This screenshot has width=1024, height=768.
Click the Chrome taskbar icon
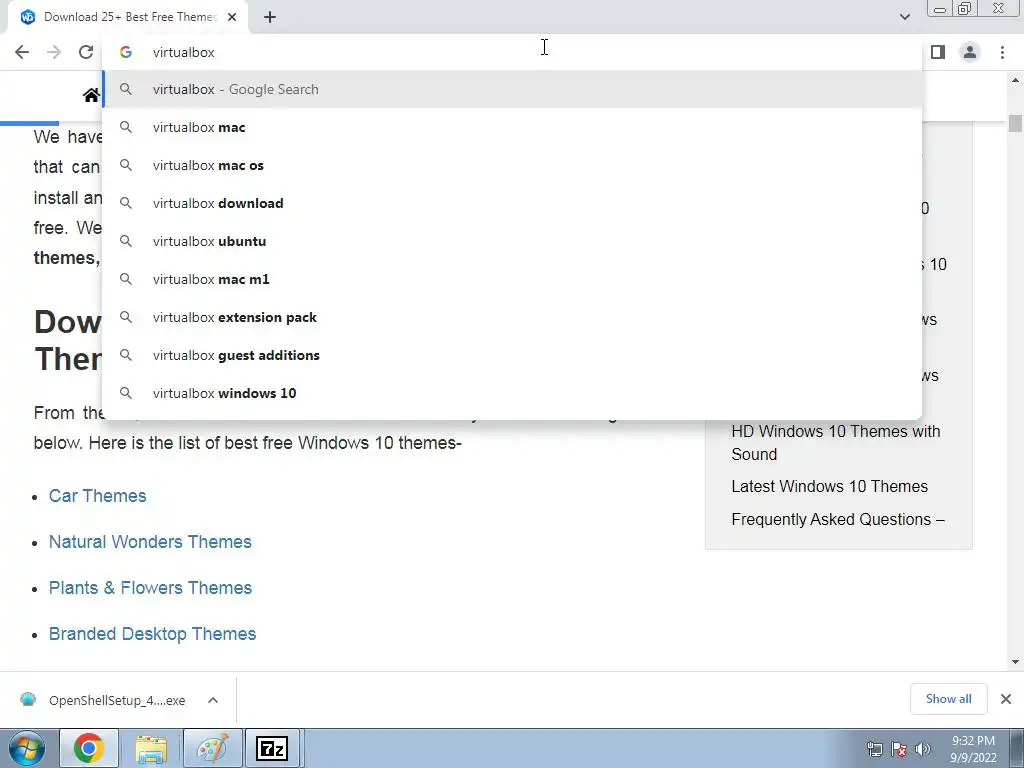[x=89, y=748]
